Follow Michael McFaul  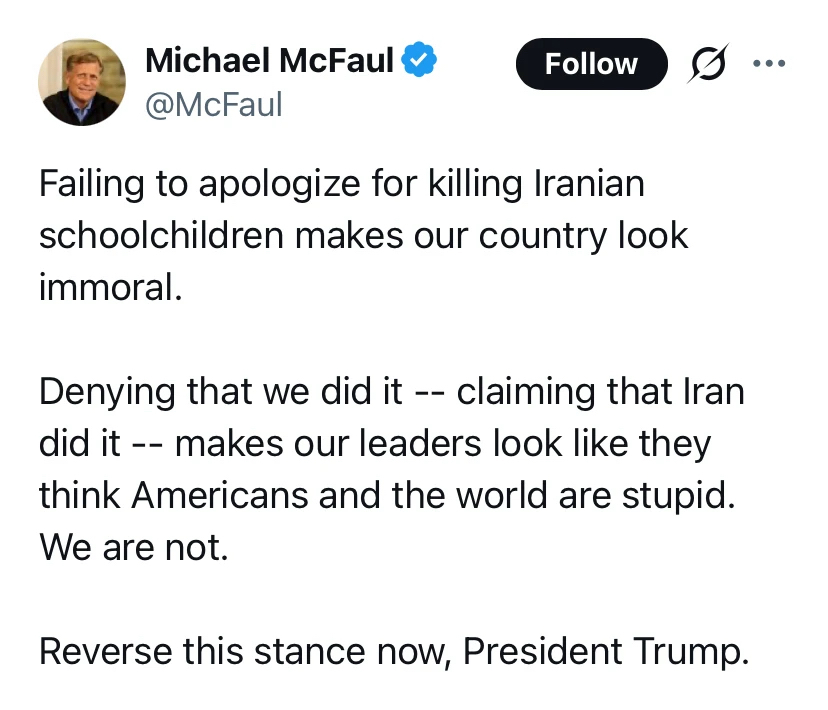point(590,63)
